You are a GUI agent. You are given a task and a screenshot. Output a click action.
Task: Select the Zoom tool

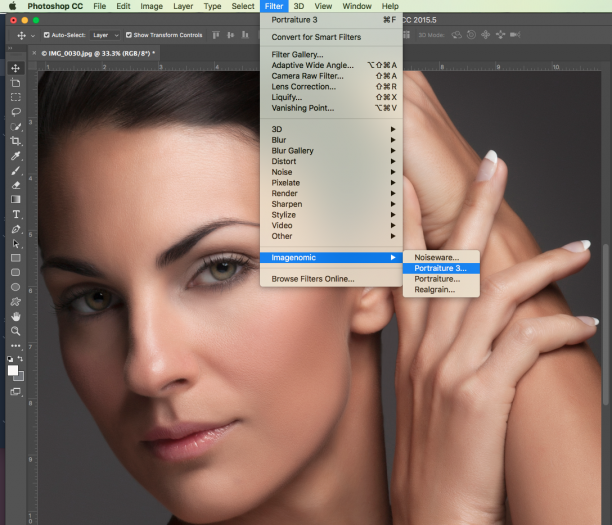(16, 331)
